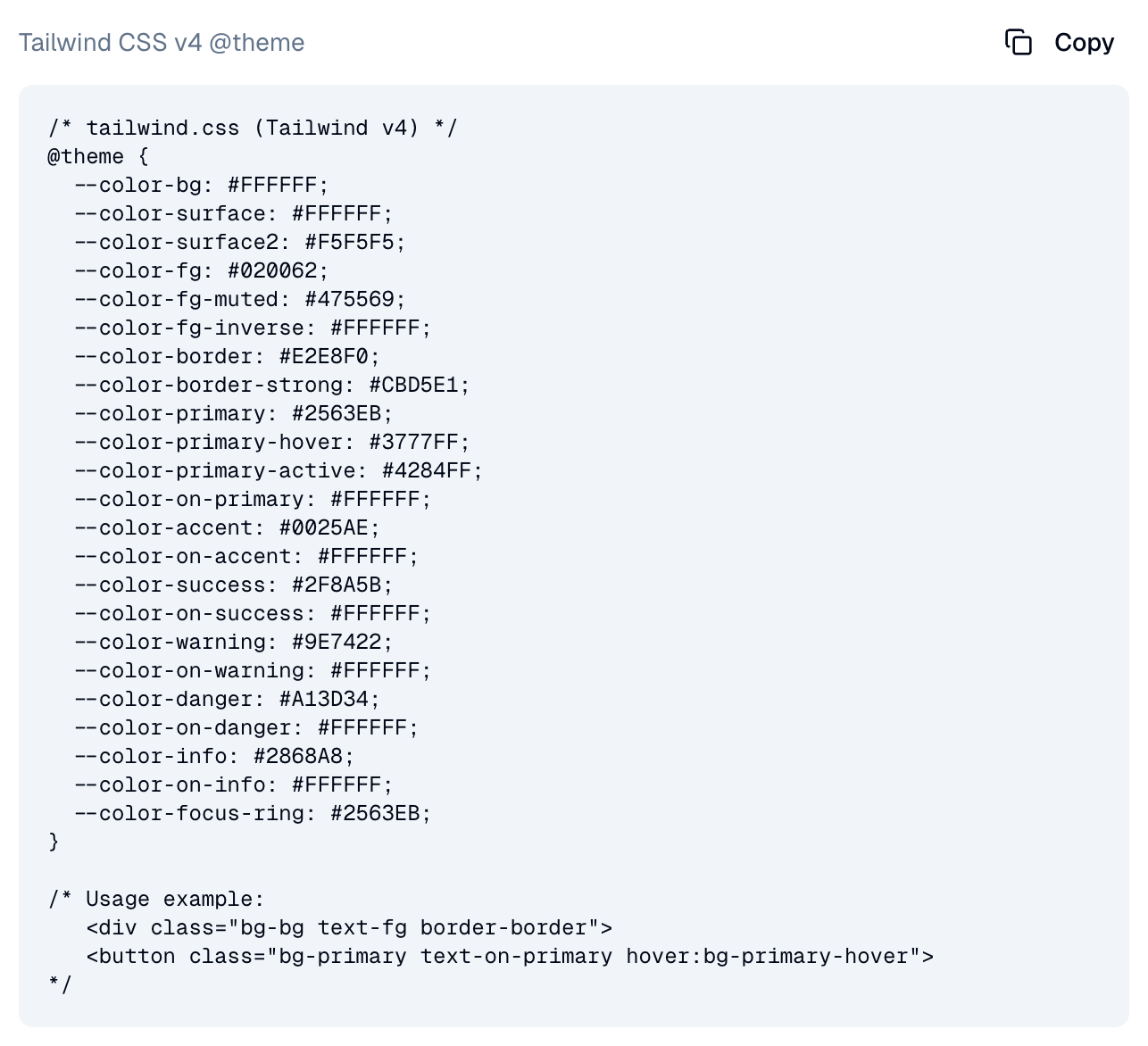Click the --color-accent #0025AE line
Image resolution: width=1148 pixels, height=1046 pixels.
click(x=228, y=527)
